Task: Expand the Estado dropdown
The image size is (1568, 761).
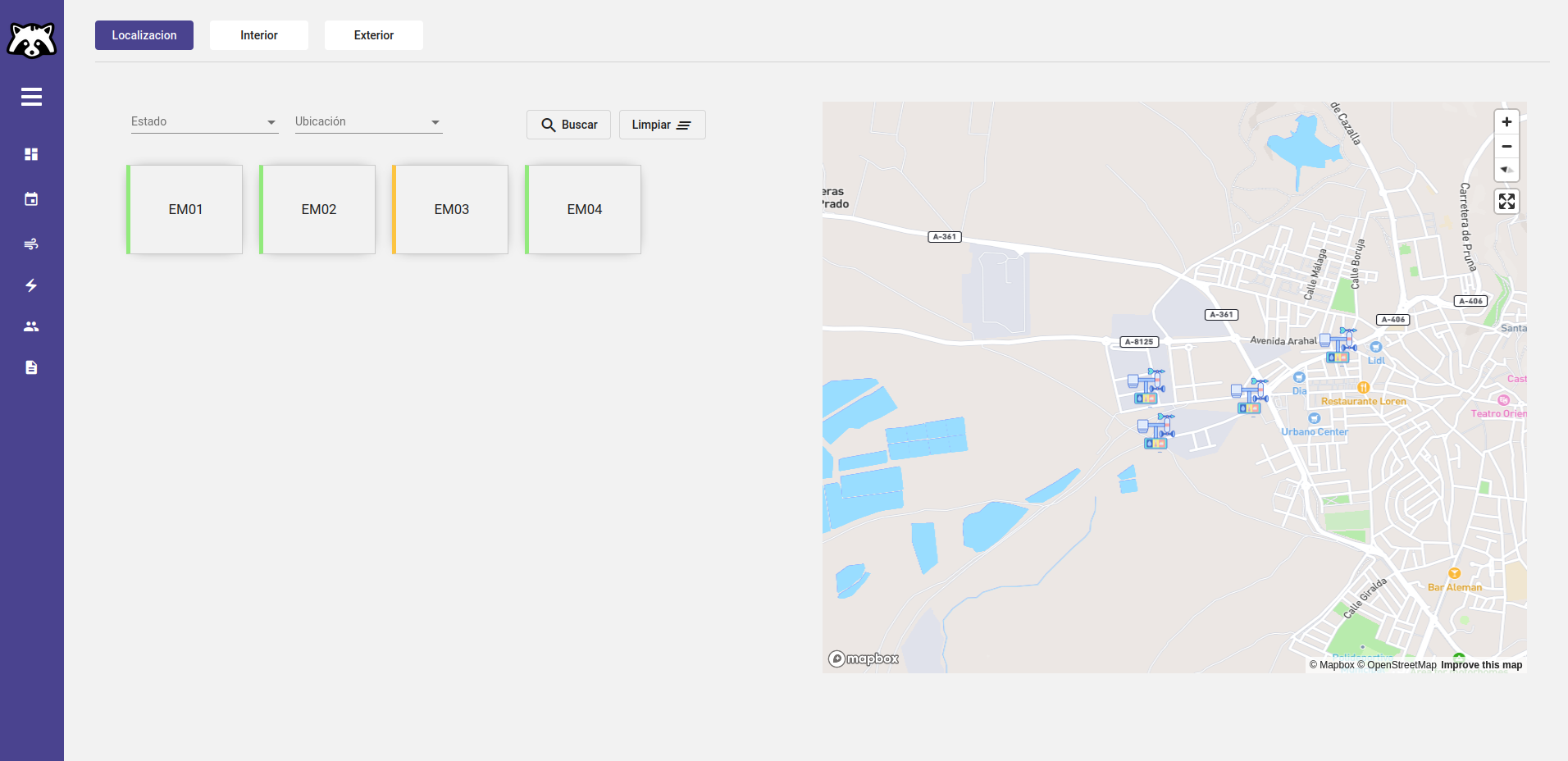Action: pyautogui.click(x=205, y=121)
